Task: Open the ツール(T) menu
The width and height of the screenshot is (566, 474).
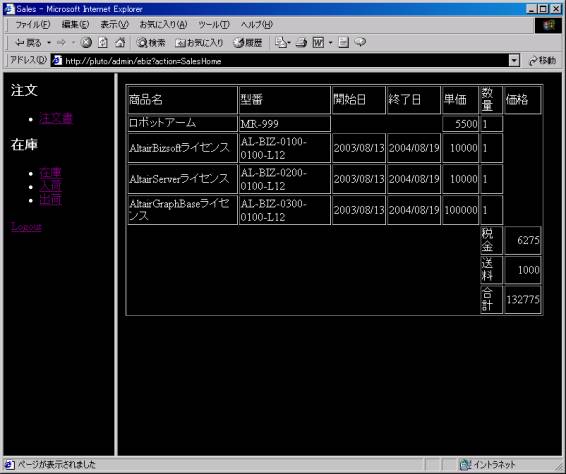Action: (214, 25)
